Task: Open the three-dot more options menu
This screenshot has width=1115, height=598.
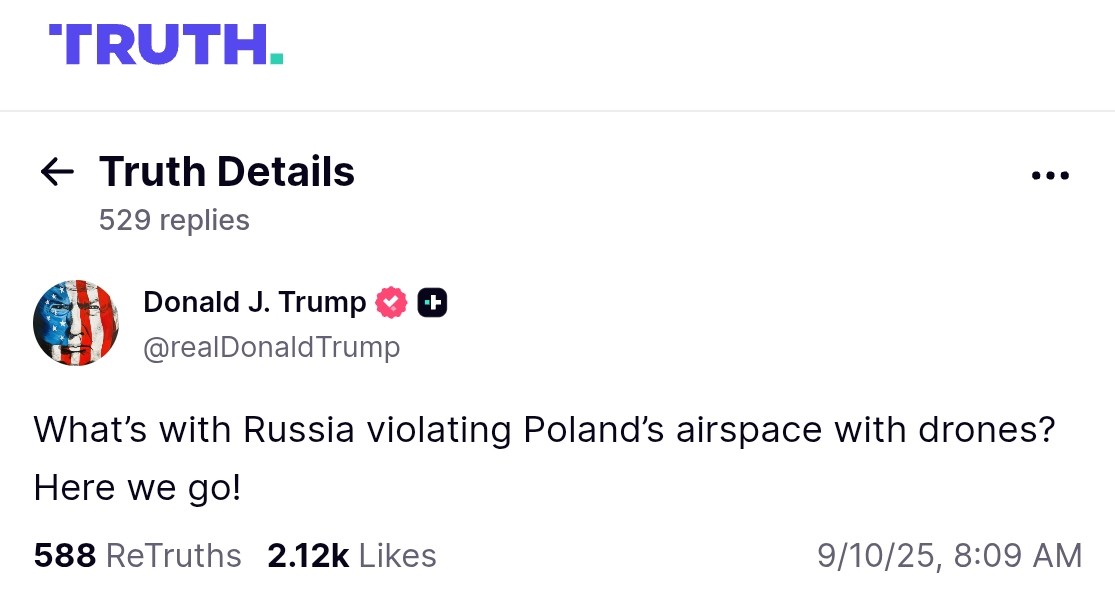Action: (1050, 176)
